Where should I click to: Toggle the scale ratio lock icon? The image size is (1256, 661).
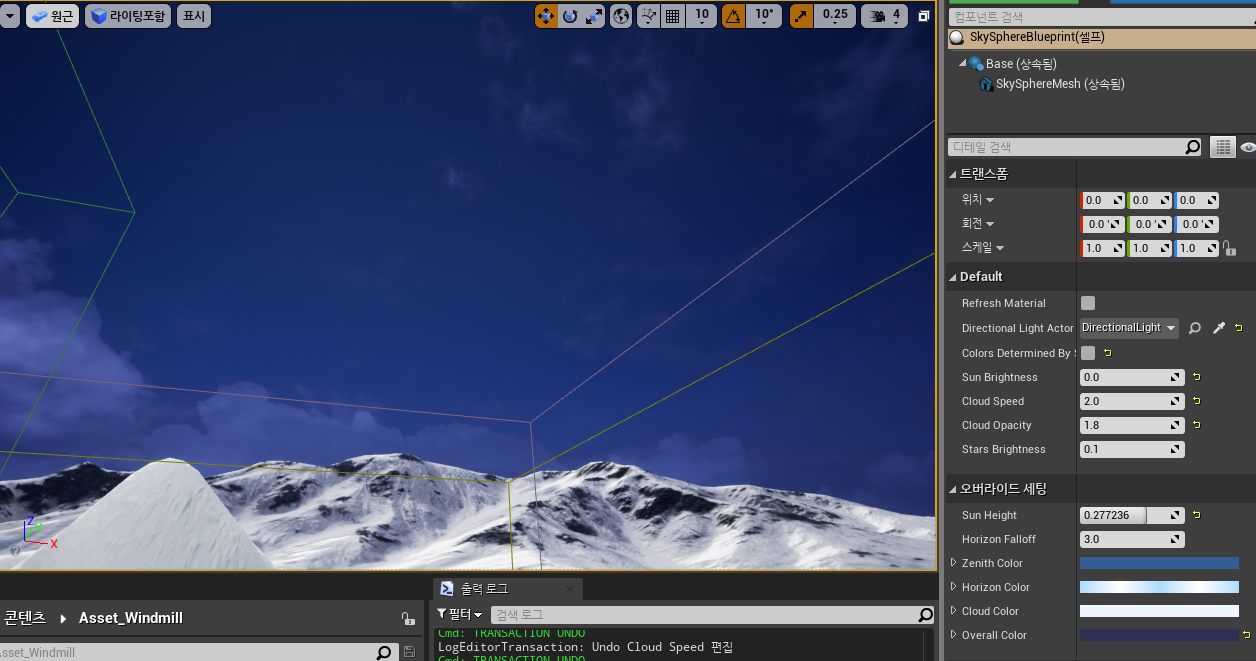[1229, 248]
